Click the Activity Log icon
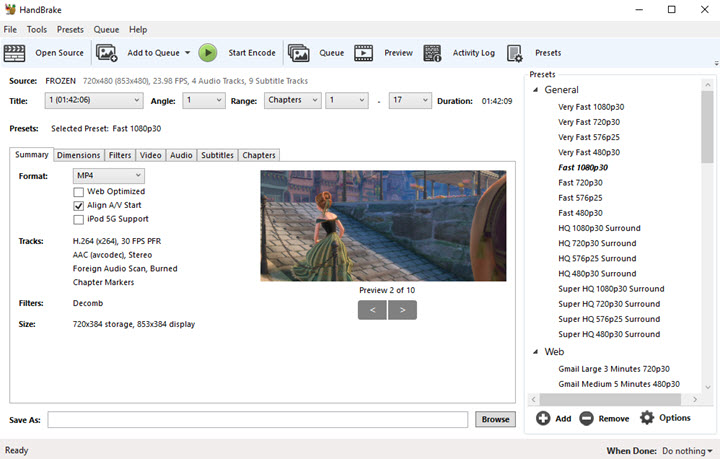Screen dimensions: 720x459 pos(432,53)
